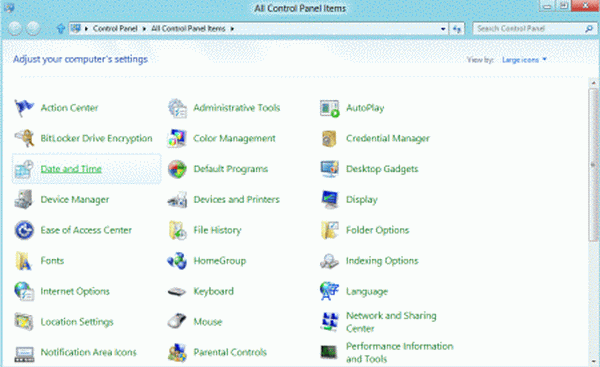Click the Fonts folder icon
600x367 pixels.
[23, 261]
